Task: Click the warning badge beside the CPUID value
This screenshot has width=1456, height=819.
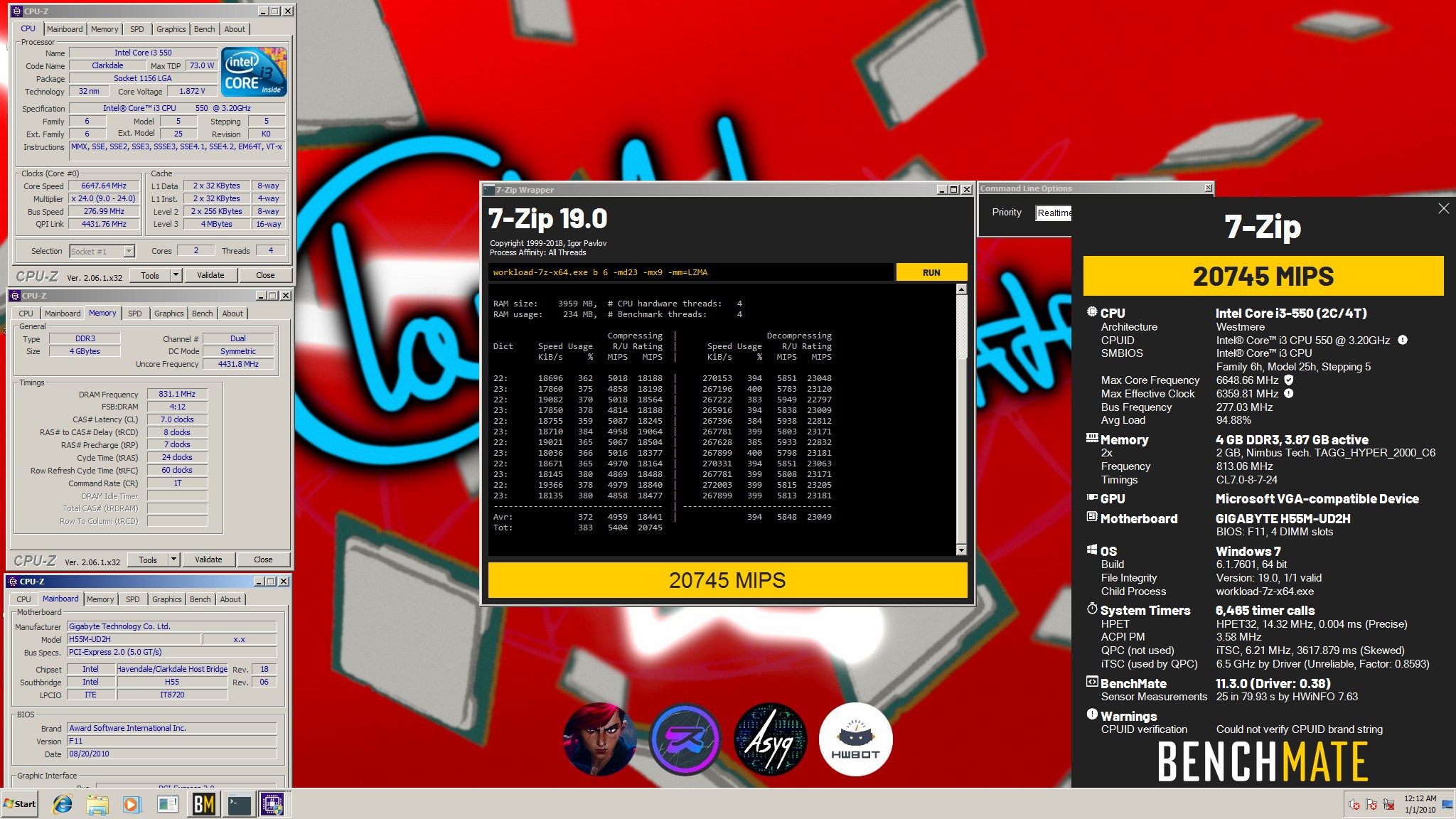Action: click(1403, 340)
